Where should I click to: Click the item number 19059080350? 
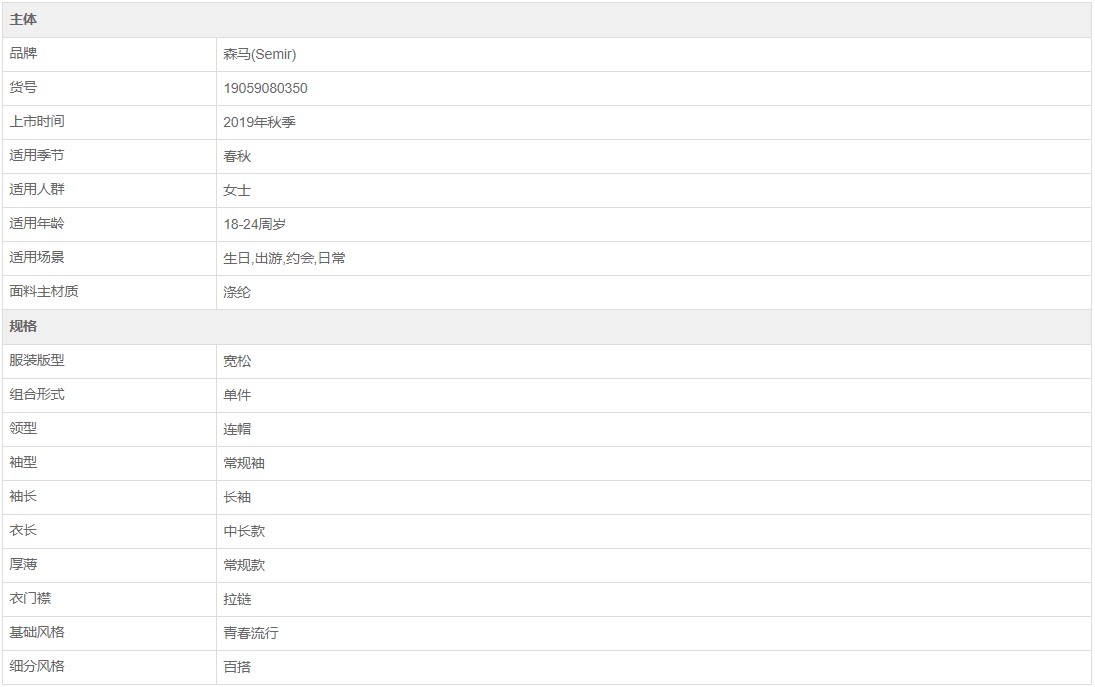[265, 88]
